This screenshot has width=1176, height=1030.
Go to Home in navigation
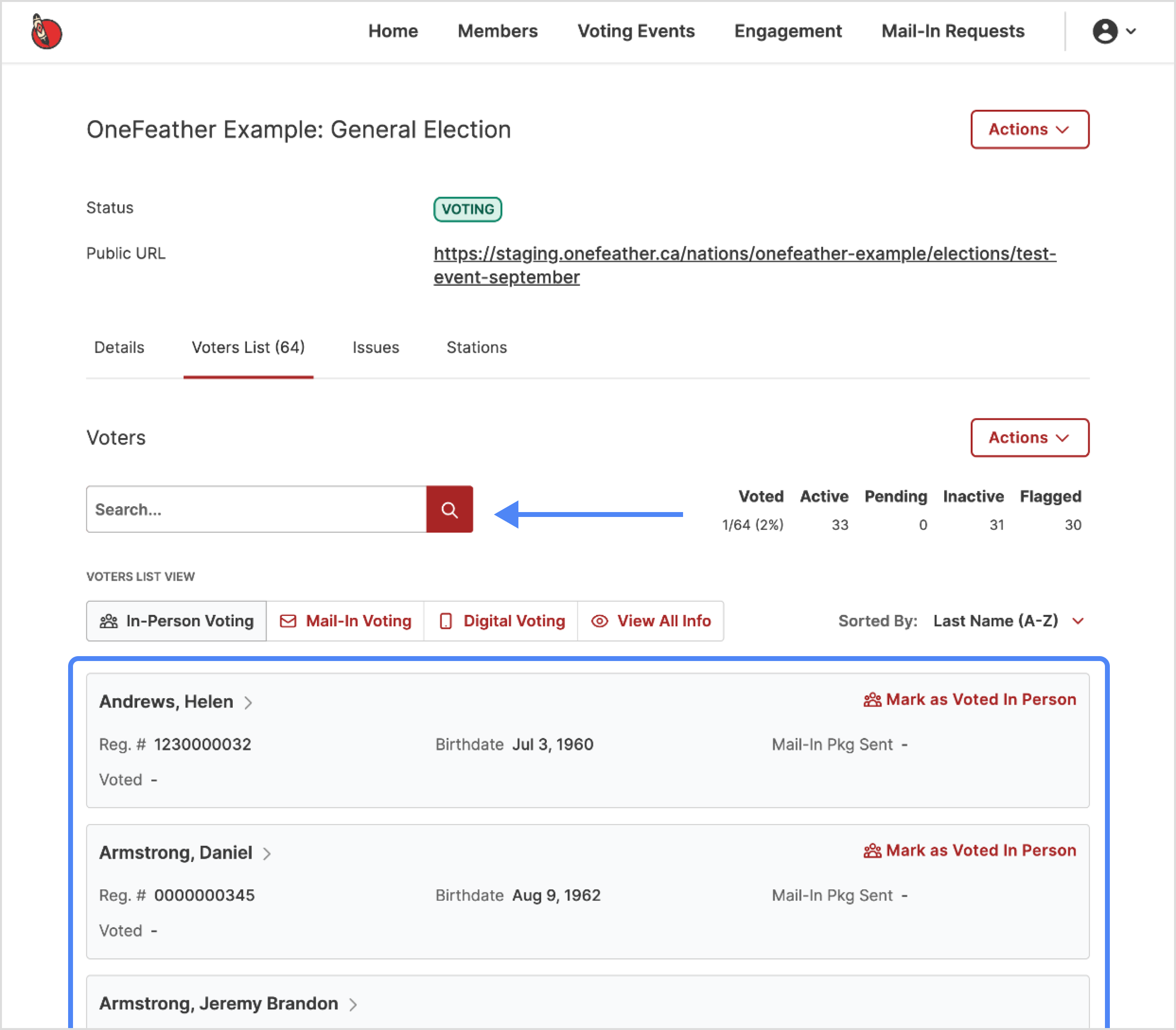[x=393, y=31]
